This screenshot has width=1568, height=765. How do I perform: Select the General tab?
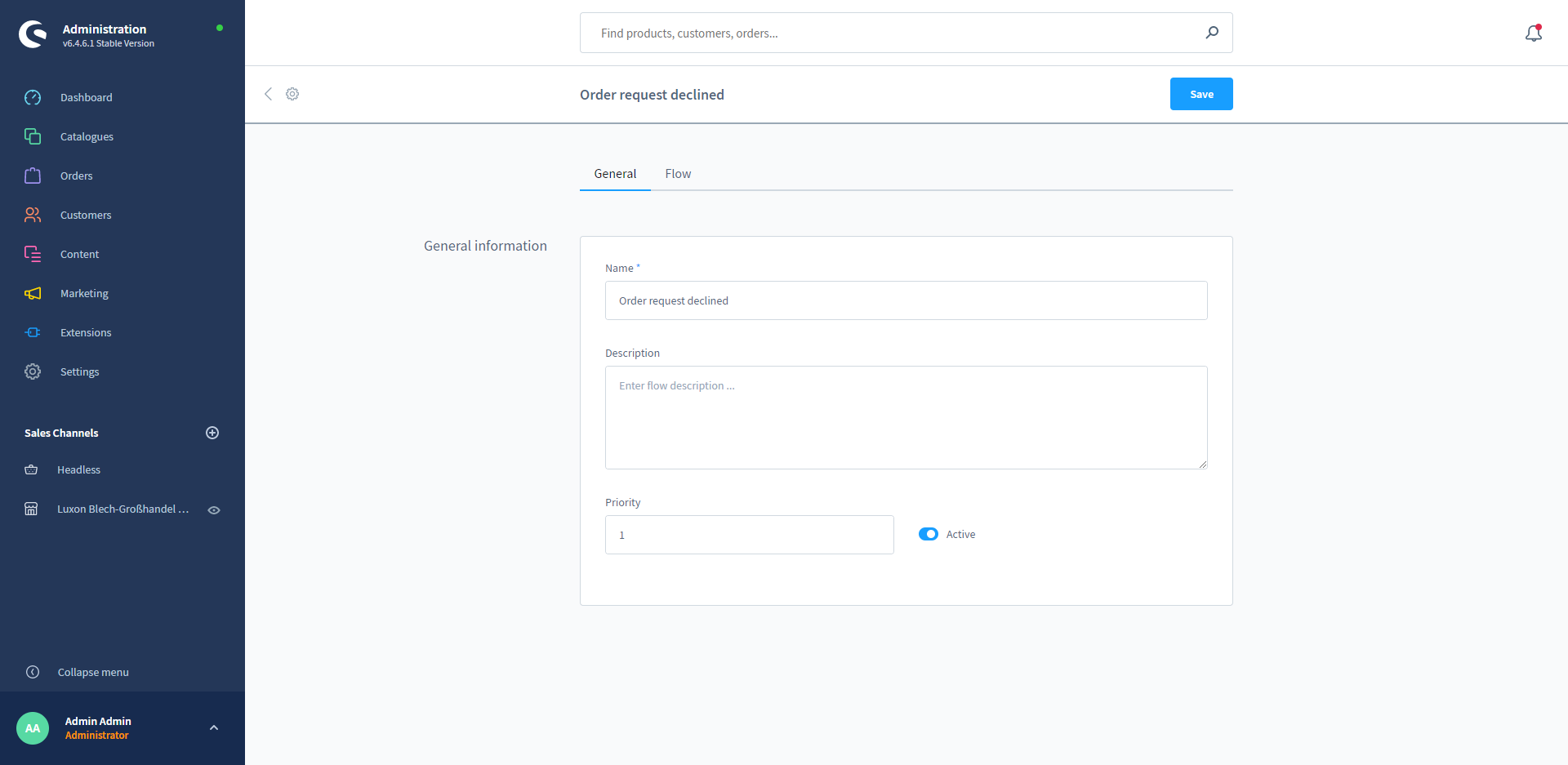coord(615,174)
